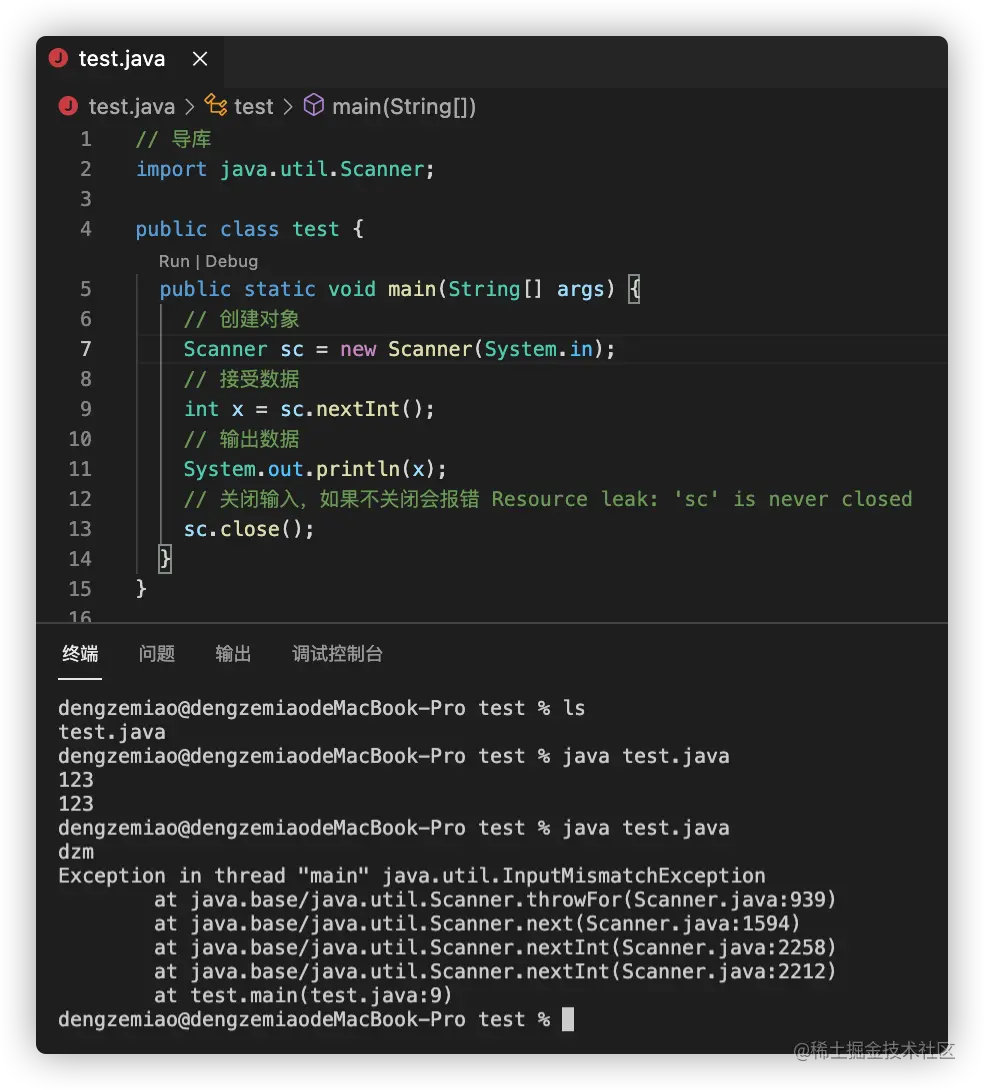The height and width of the screenshot is (1090, 984).
Task: Click 'import java.util.Scanner;' code line
Action: pos(285,169)
